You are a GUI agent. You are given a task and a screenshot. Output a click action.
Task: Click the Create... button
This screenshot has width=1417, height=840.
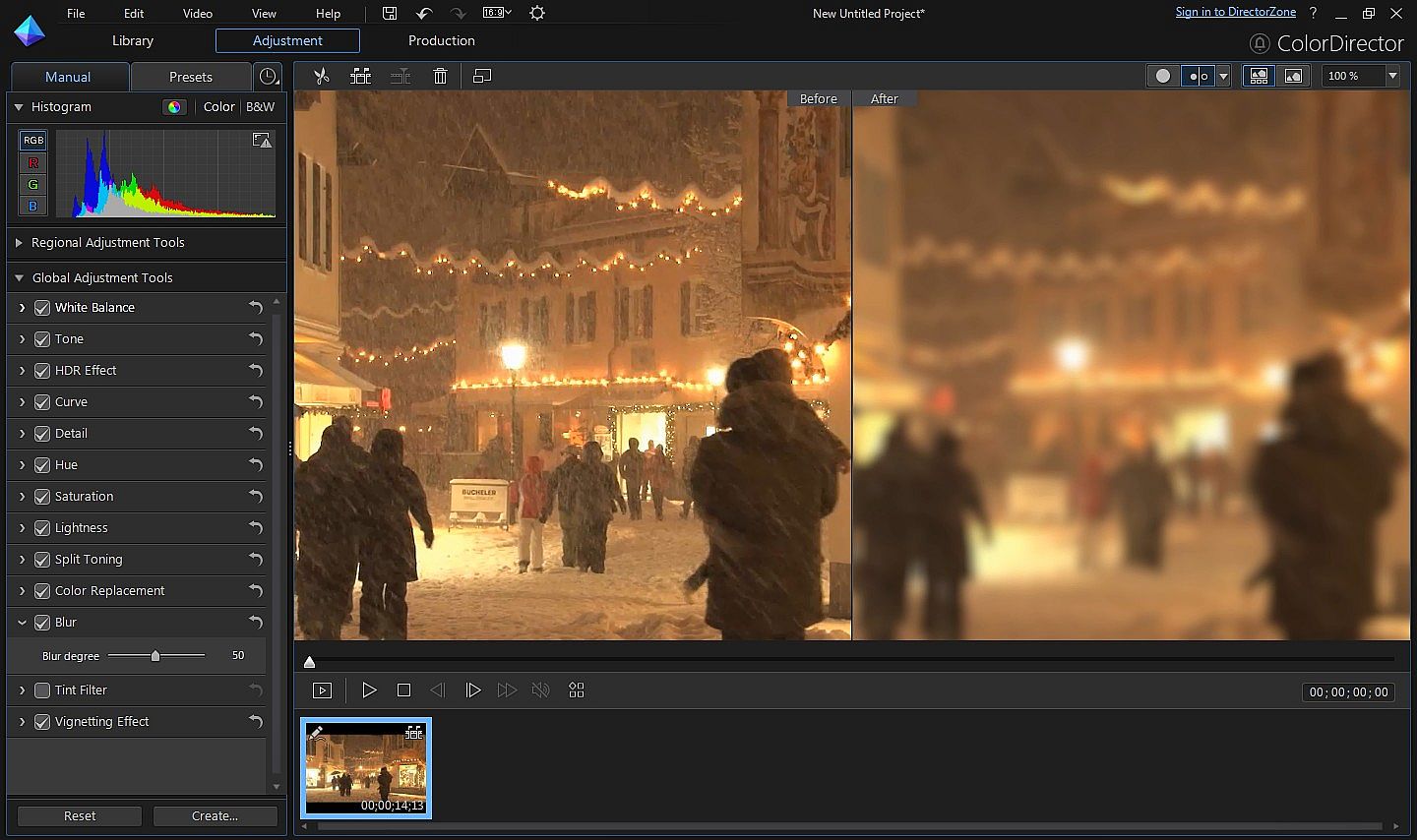pyautogui.click(x=215, y=816)
